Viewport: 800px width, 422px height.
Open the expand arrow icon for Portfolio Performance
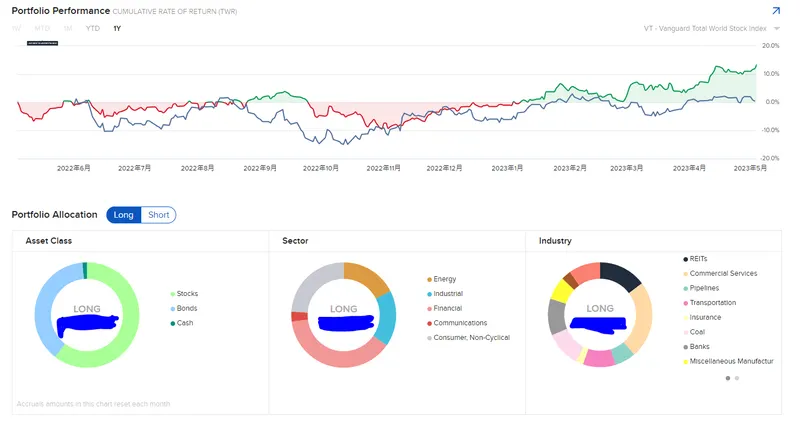point(776,11)
